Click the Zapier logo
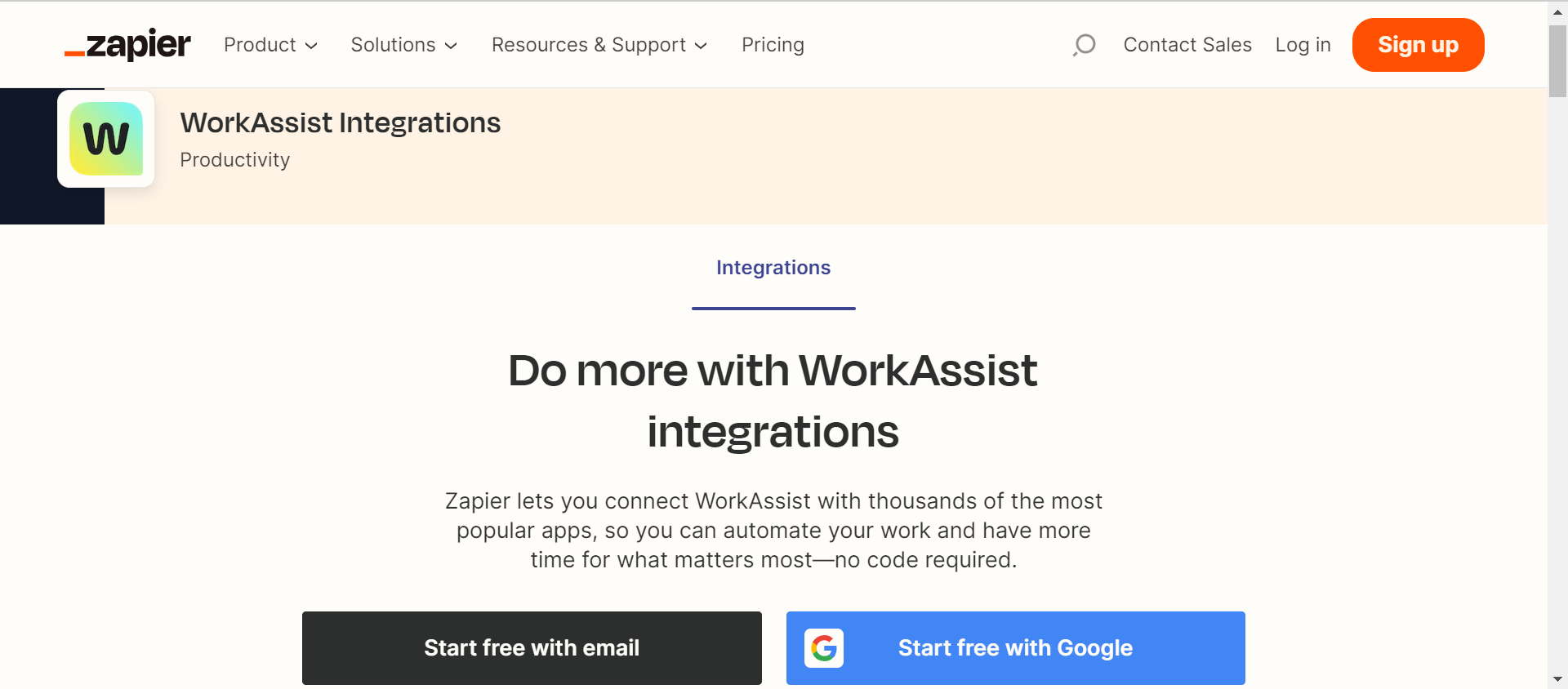 (128, 45)
